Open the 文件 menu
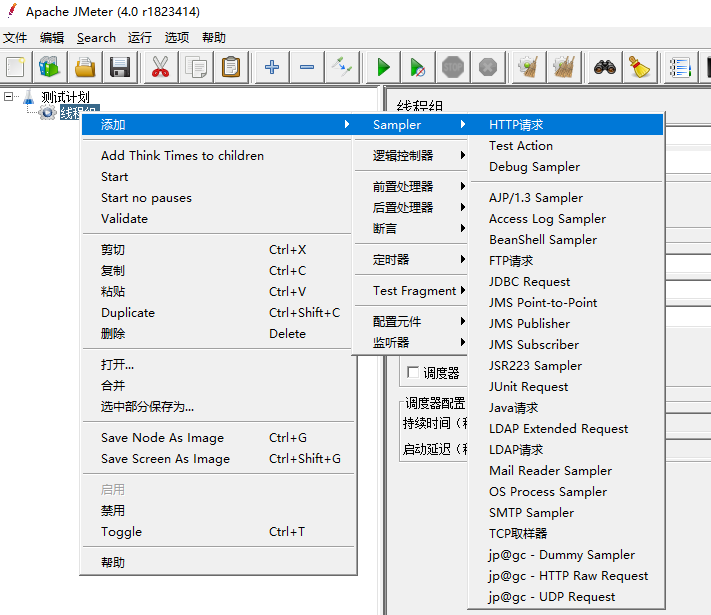This screenshot has width=711, height=615. click(x=15, y=38)
